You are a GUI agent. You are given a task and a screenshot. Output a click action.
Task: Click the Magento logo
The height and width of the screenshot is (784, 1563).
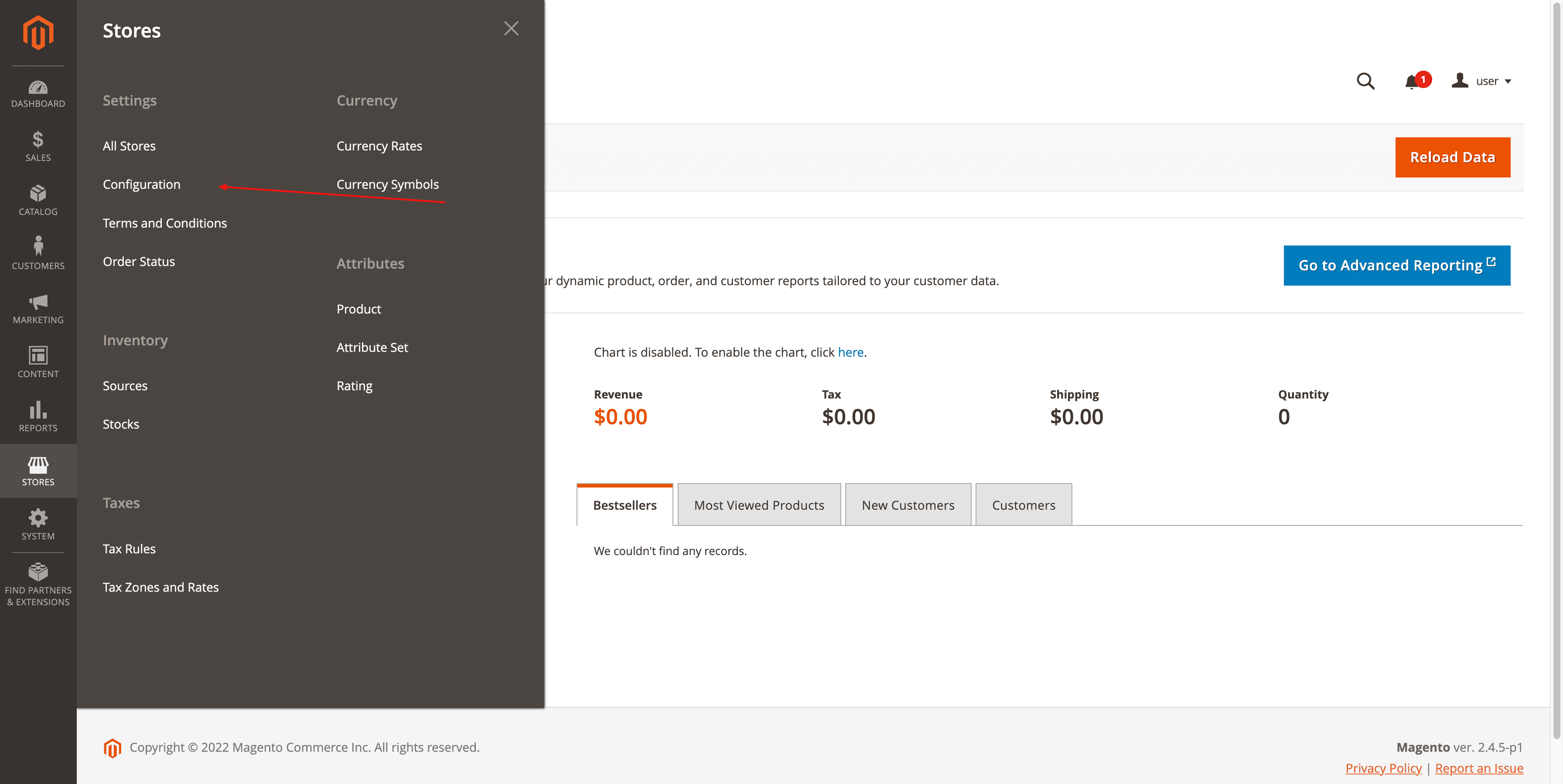(x=38, y=34)
